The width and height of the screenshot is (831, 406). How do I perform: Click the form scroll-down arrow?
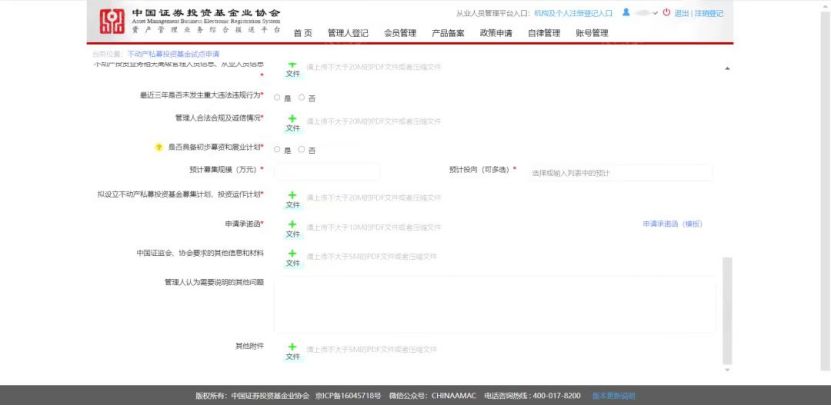click(727, 370)
